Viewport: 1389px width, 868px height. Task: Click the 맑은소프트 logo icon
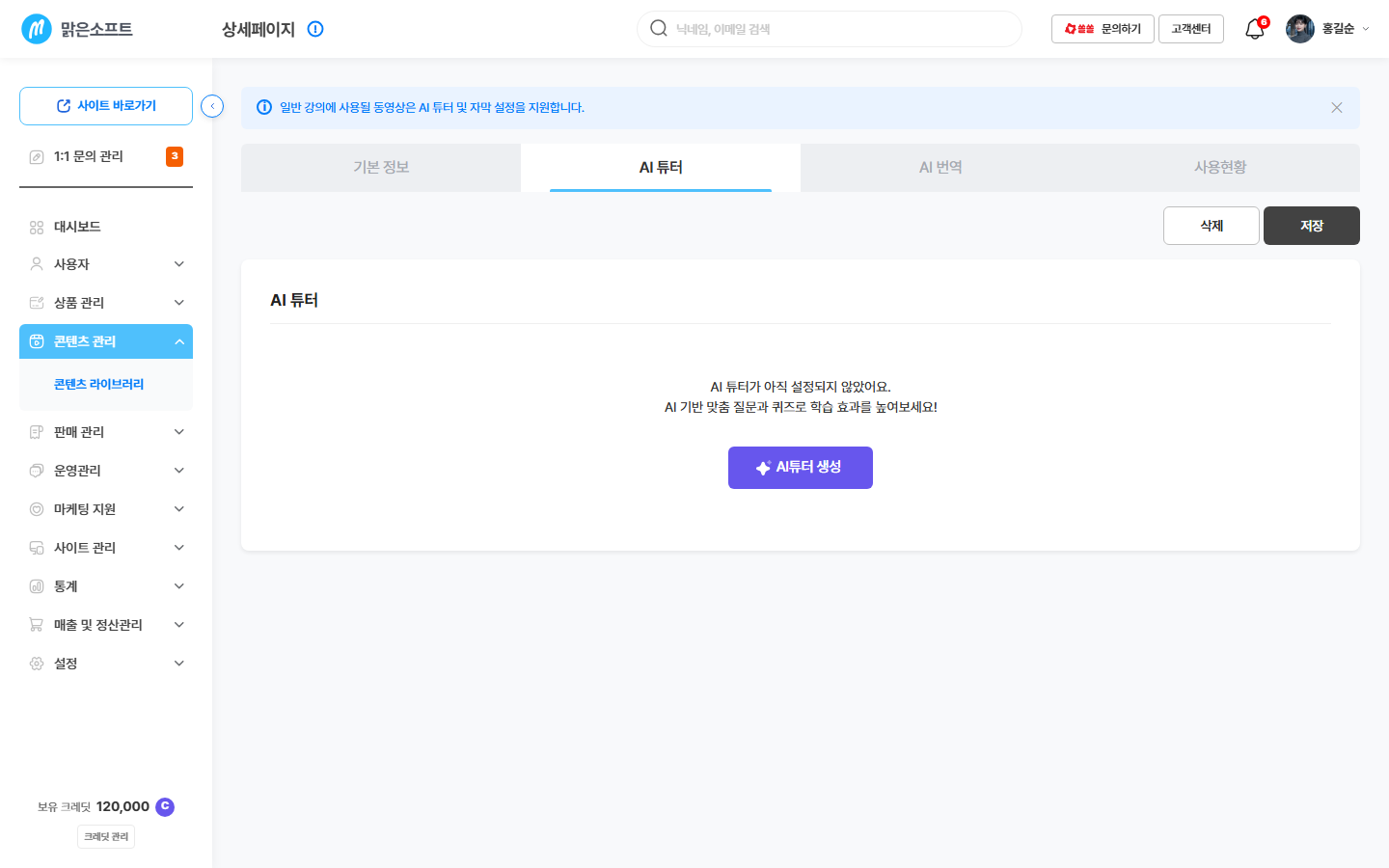[x=37, y=29]
